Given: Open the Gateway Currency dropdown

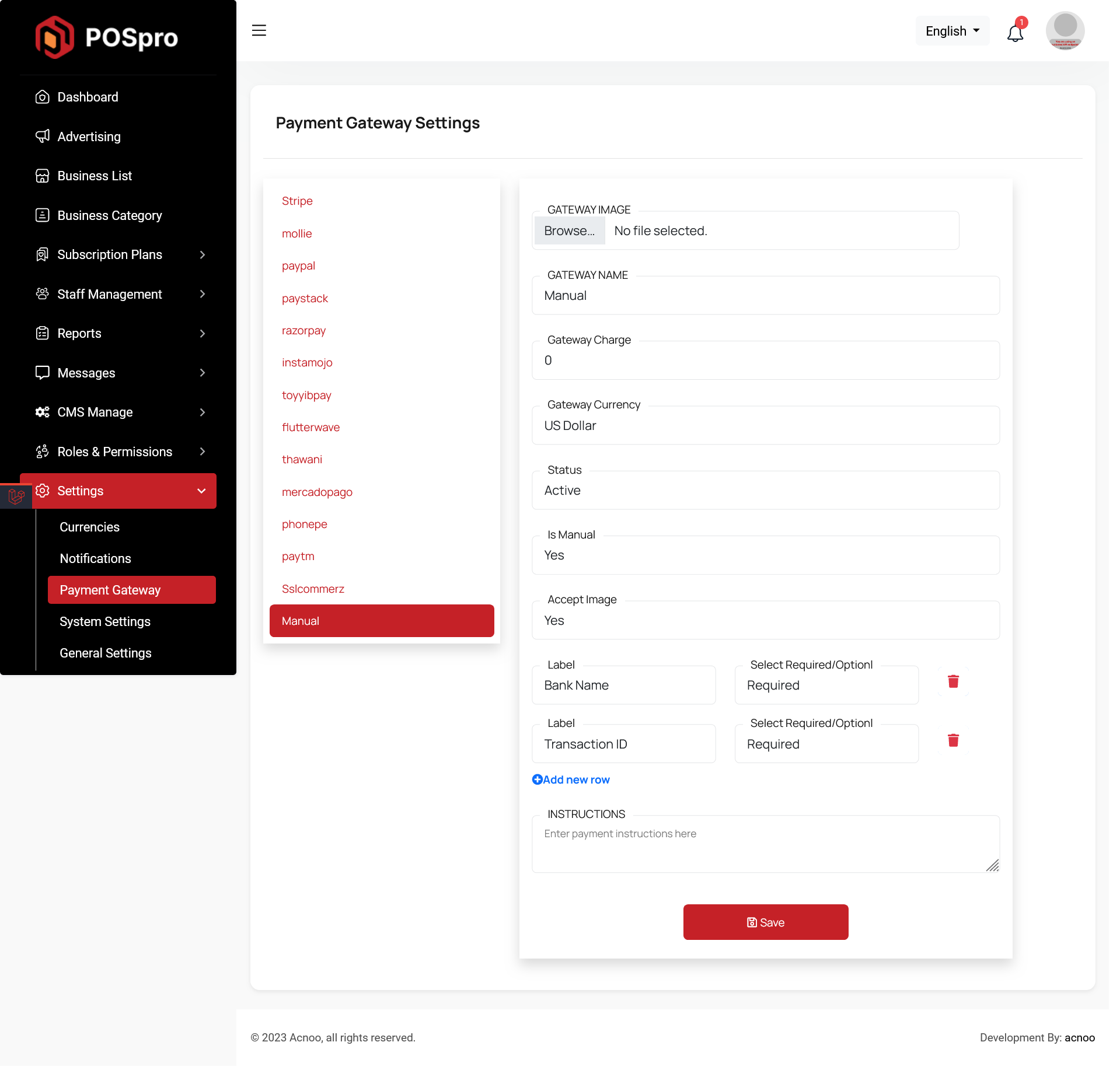Looking at the screenshot, I should coord(765,426).
